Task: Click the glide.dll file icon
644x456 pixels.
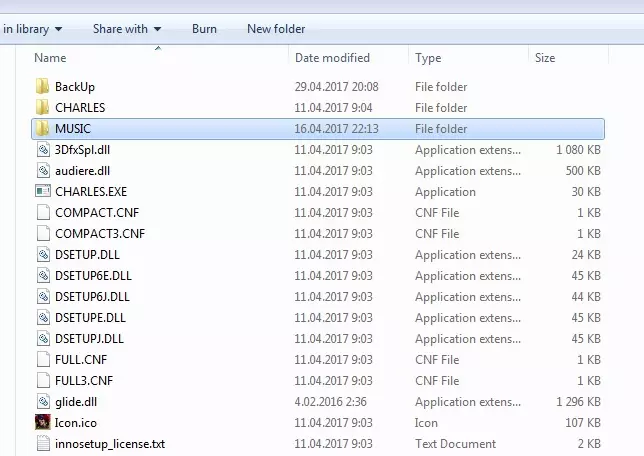Action: [x=42, y=401]
